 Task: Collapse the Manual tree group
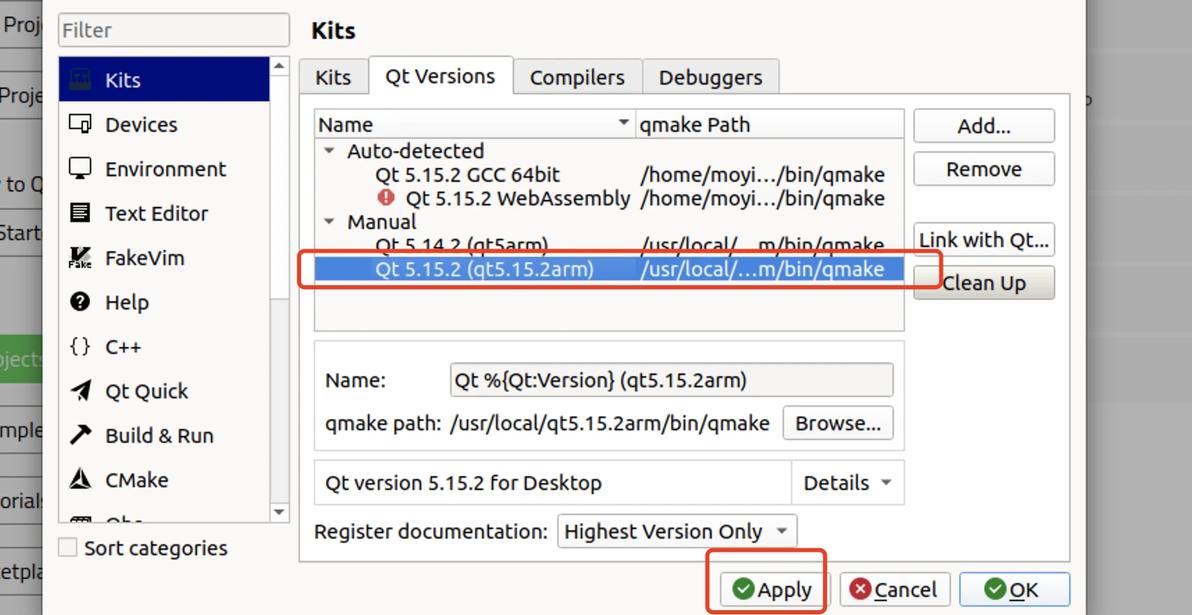[329, 221]
